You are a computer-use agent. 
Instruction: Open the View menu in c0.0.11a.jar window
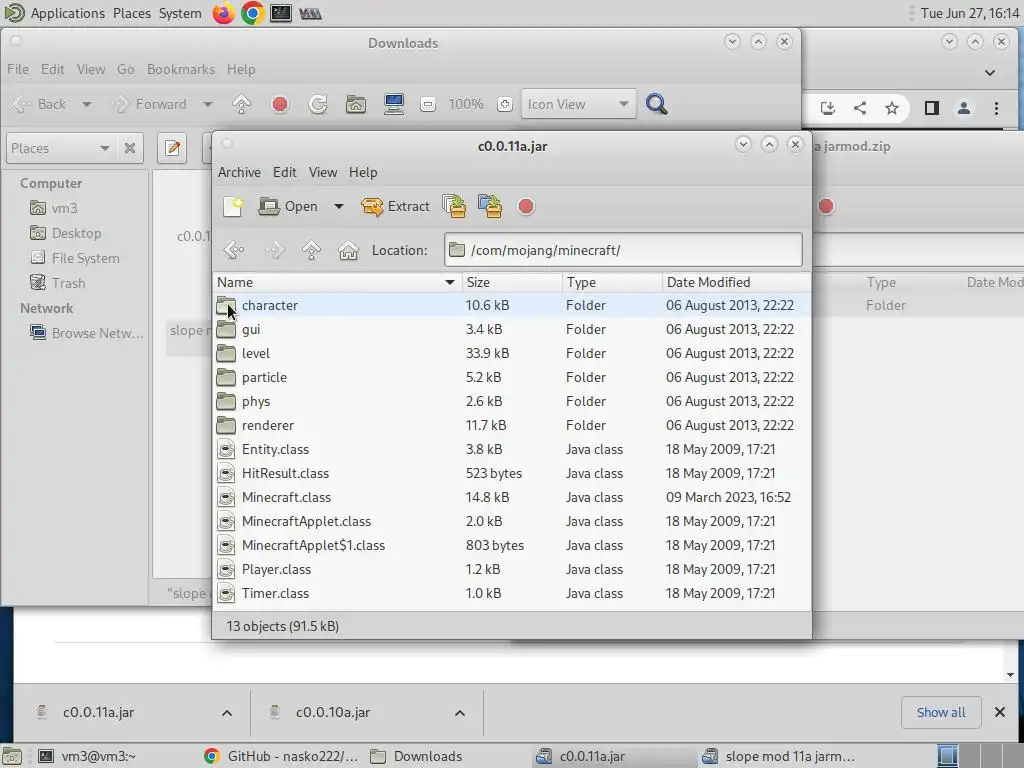click(323, 172)
